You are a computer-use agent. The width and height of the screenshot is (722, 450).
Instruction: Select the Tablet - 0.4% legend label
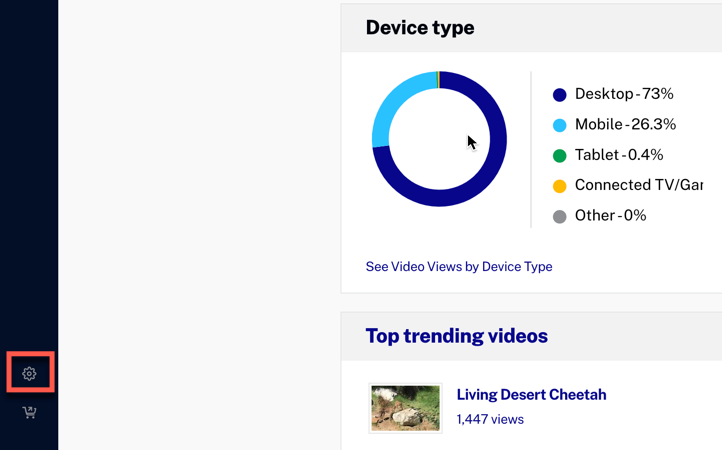pos(619,155)
